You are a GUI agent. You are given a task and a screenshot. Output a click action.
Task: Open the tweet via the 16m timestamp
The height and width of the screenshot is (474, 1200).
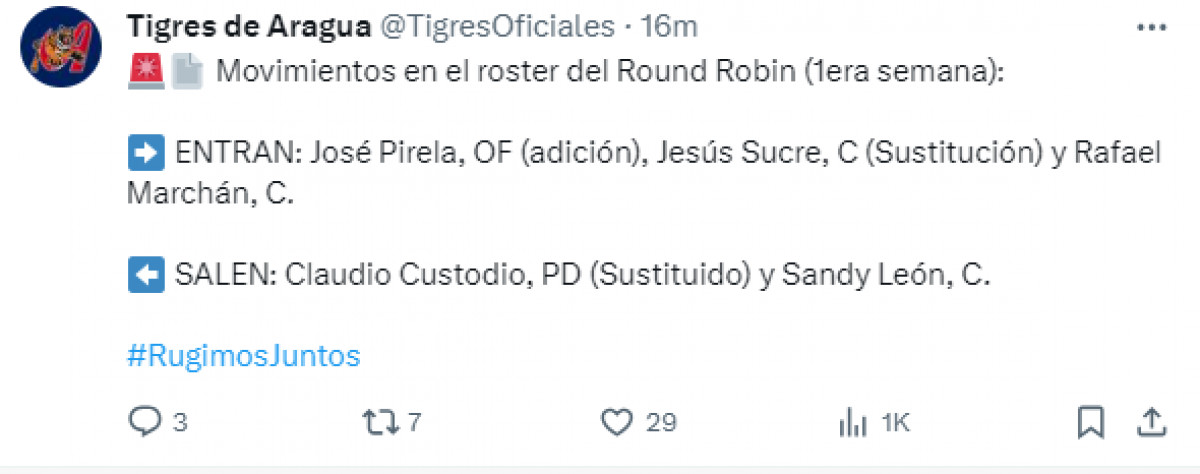pyautogui.click(x=669, y=27)
